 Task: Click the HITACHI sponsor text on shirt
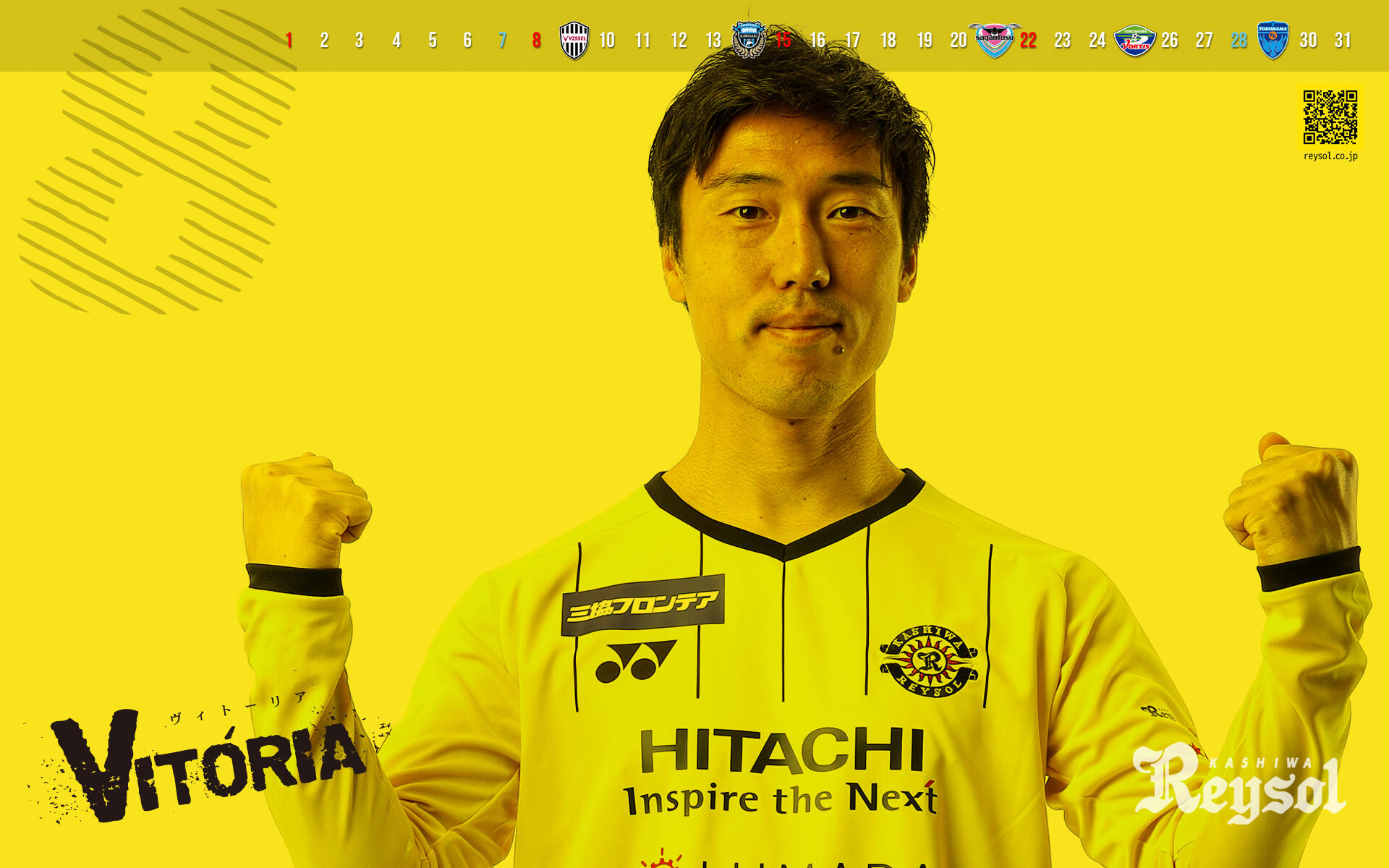(x=782, y=751)
